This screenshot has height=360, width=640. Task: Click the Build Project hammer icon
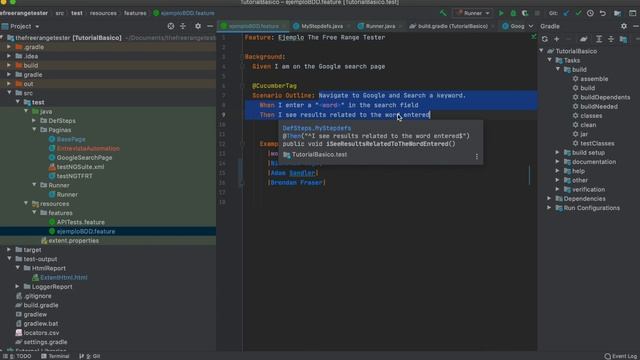443,13
